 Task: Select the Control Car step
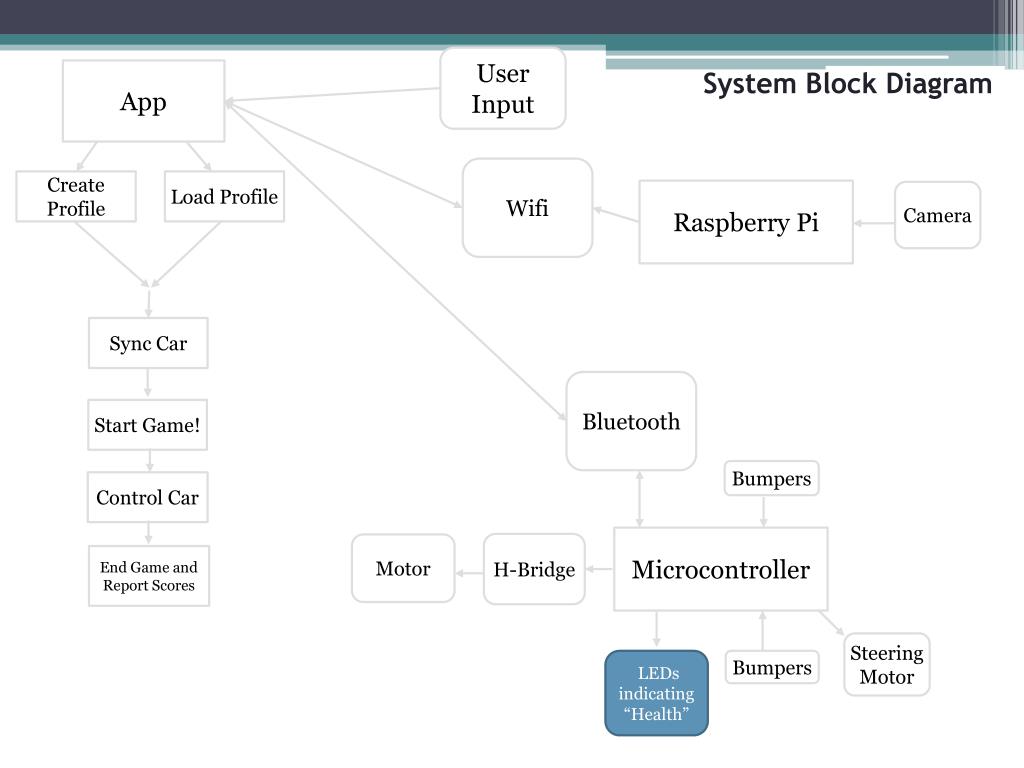[x=148, y=497]
